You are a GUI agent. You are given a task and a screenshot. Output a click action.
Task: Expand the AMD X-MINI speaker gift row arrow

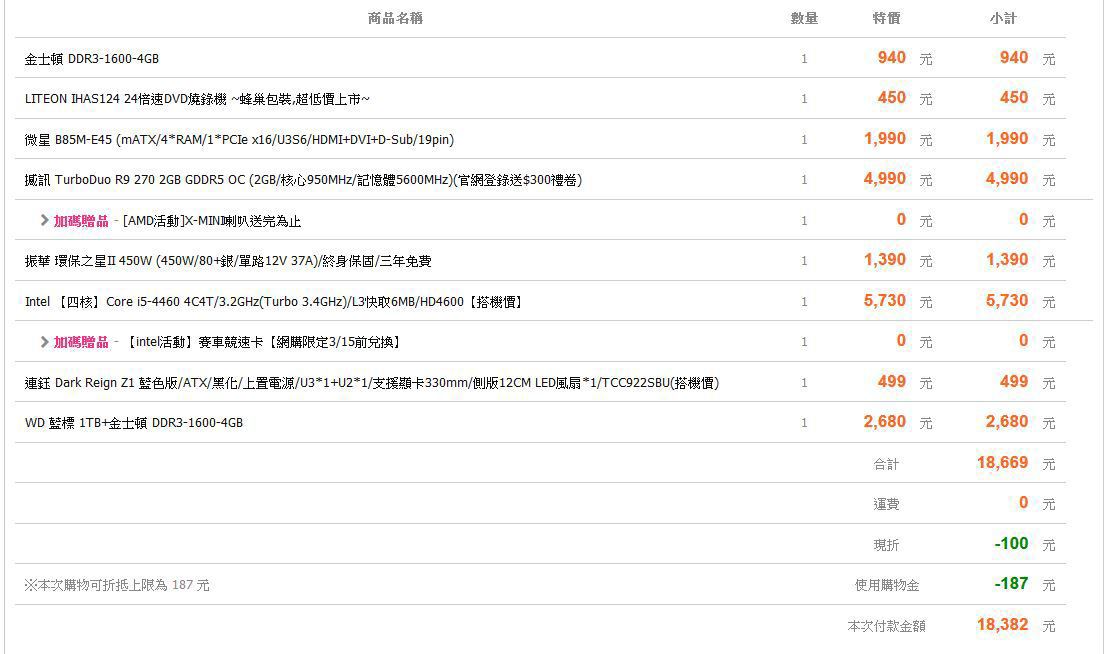point(44,221)
